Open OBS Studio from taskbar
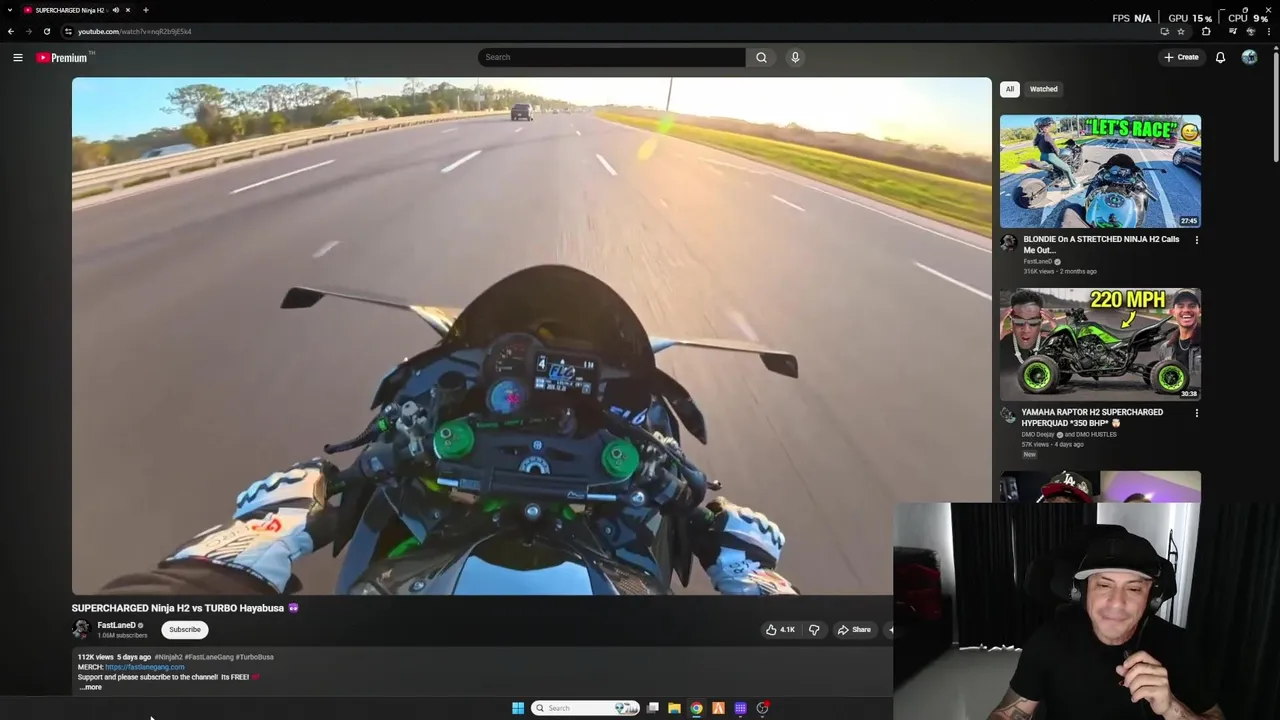Image resolution: width=1280 pixels, height=720 pixels. tap(762, 708)
